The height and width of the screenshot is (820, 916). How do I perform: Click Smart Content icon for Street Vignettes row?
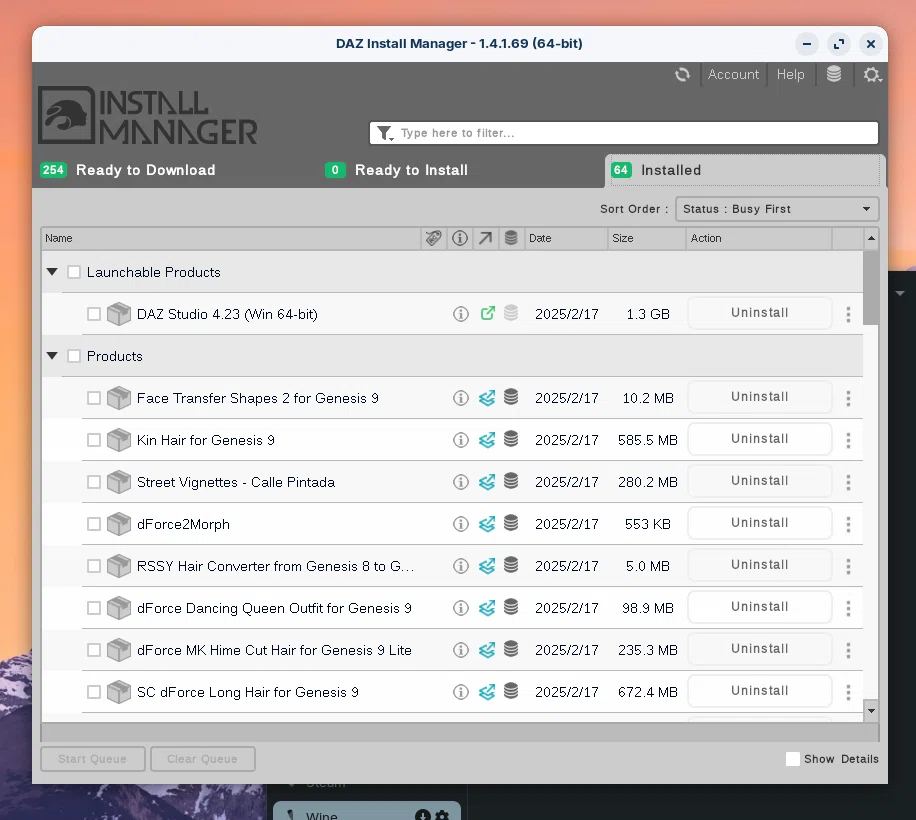pyautogui.click(x=487, y=482)
